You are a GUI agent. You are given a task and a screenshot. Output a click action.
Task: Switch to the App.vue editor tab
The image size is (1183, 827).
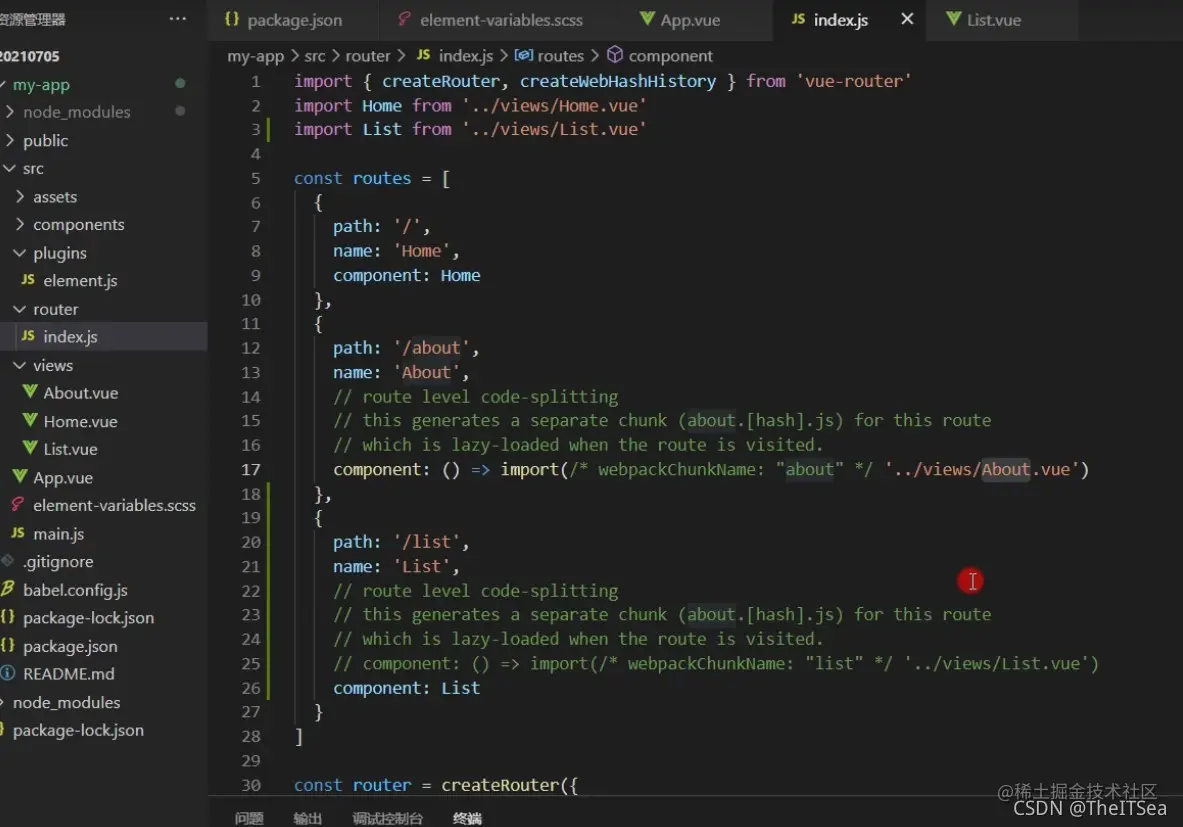pos(679,20)
